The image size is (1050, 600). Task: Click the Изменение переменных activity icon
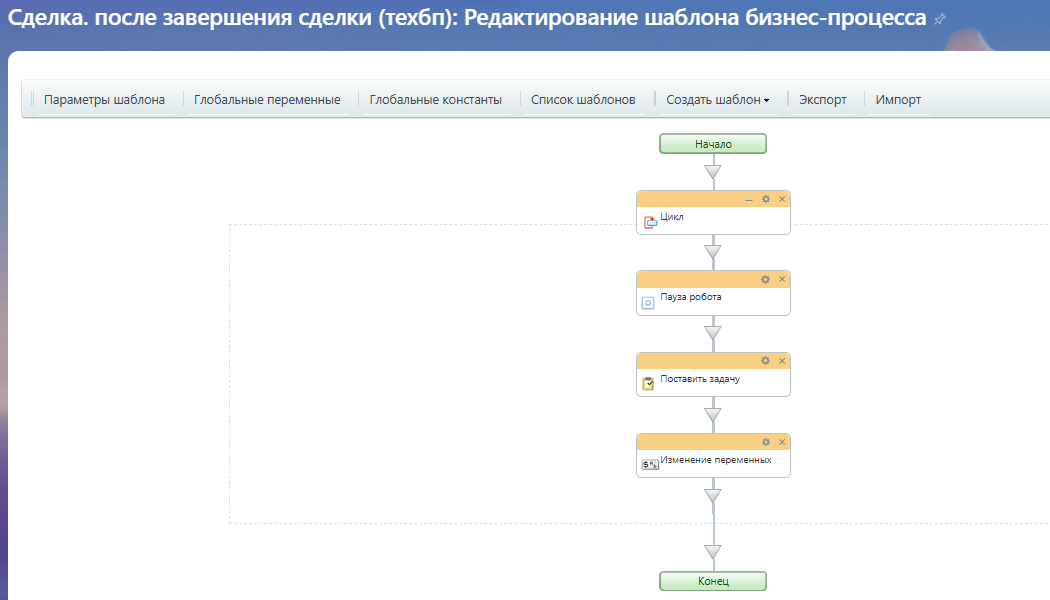tap(649, 464)
